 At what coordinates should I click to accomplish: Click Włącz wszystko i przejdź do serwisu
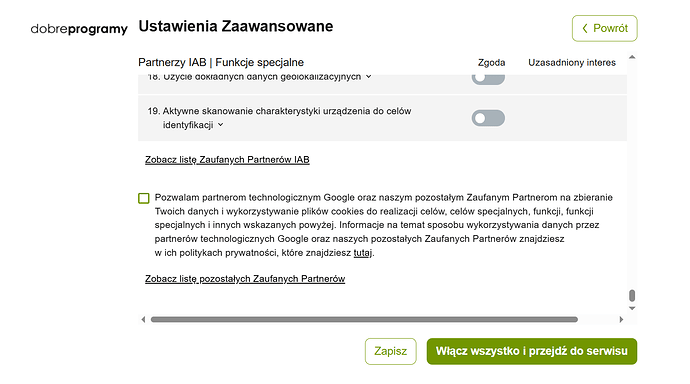(532, 351)
